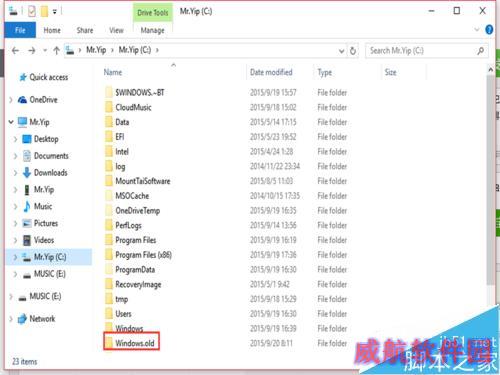Viewport: 500px width, 375px height.
Task: Select the Manage tab under Drive Tools
Action: pyautogui.click(x=152, y=30)
